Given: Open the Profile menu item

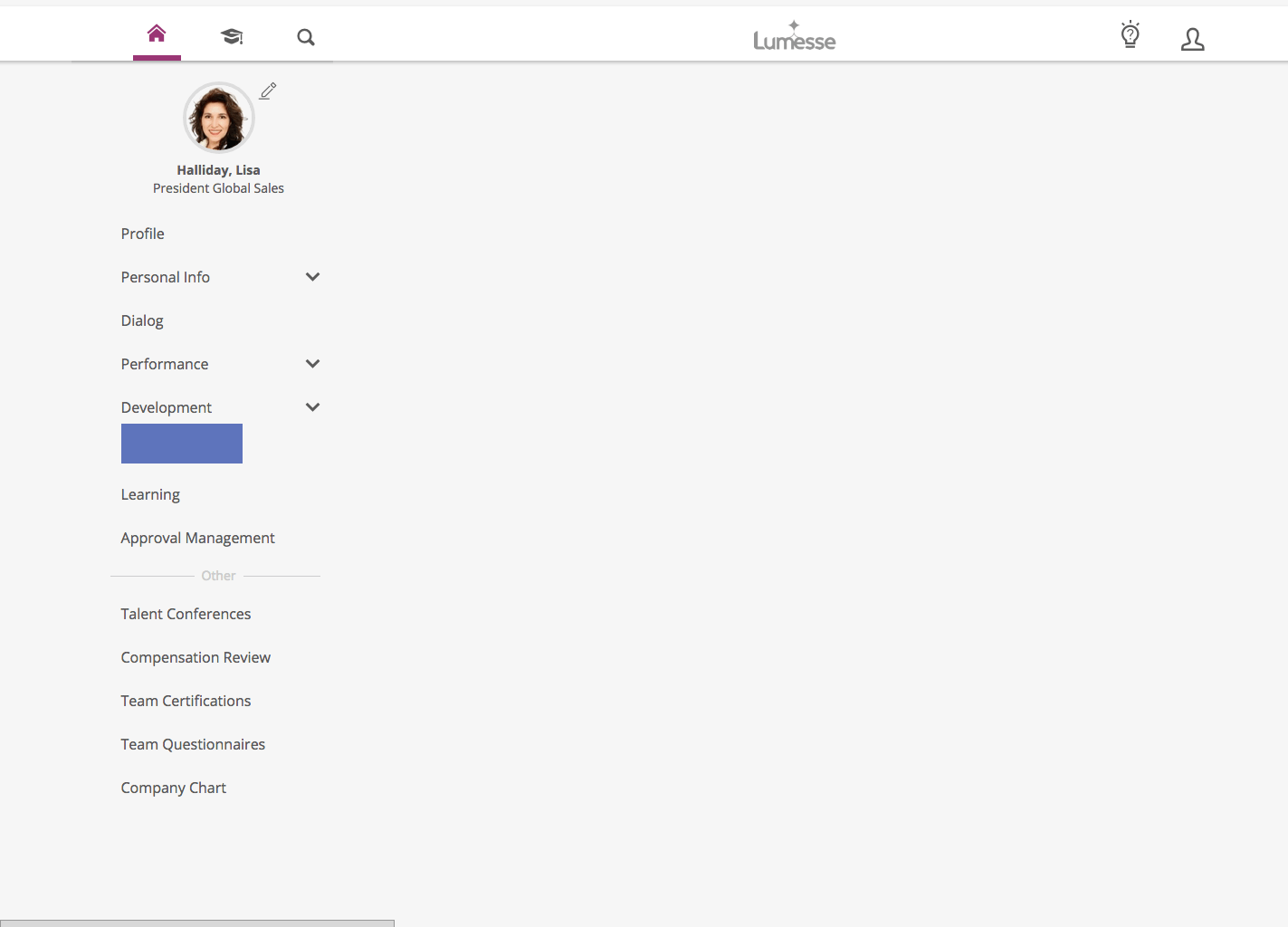Looking at the screenshot, I should coord(143,234).
